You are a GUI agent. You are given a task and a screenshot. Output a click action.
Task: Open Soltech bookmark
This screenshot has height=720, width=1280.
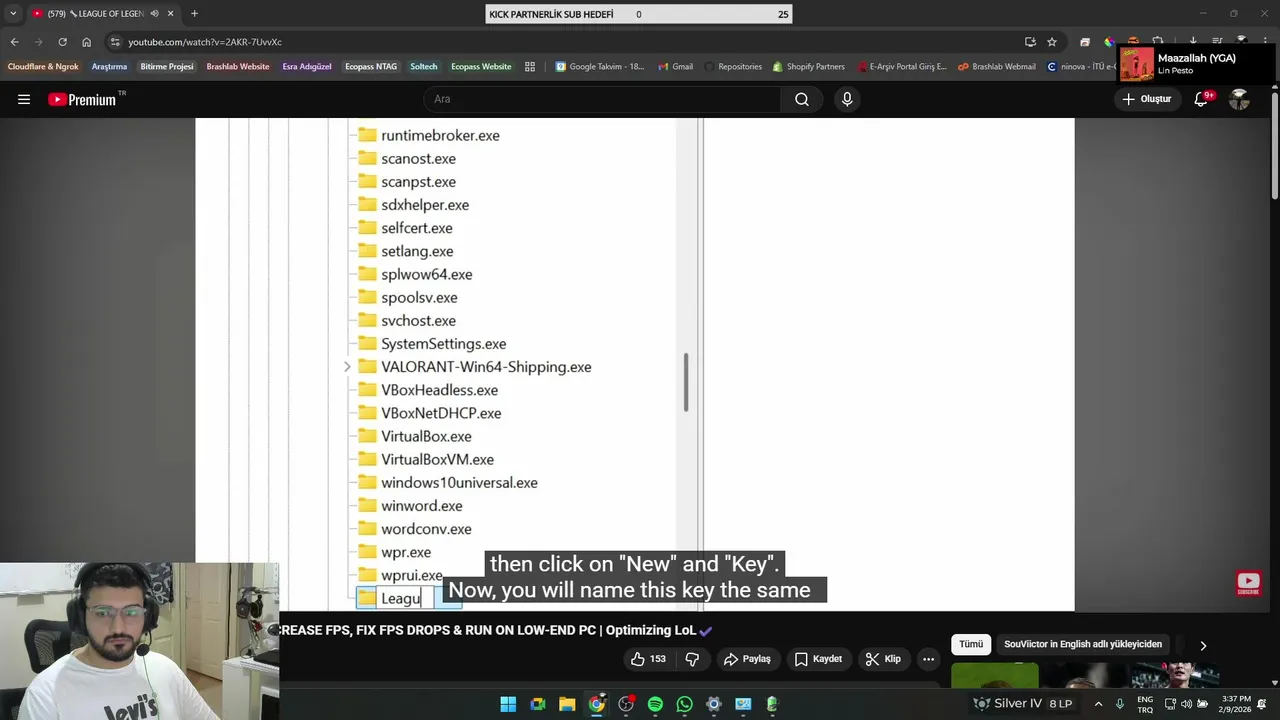[423, 67]
